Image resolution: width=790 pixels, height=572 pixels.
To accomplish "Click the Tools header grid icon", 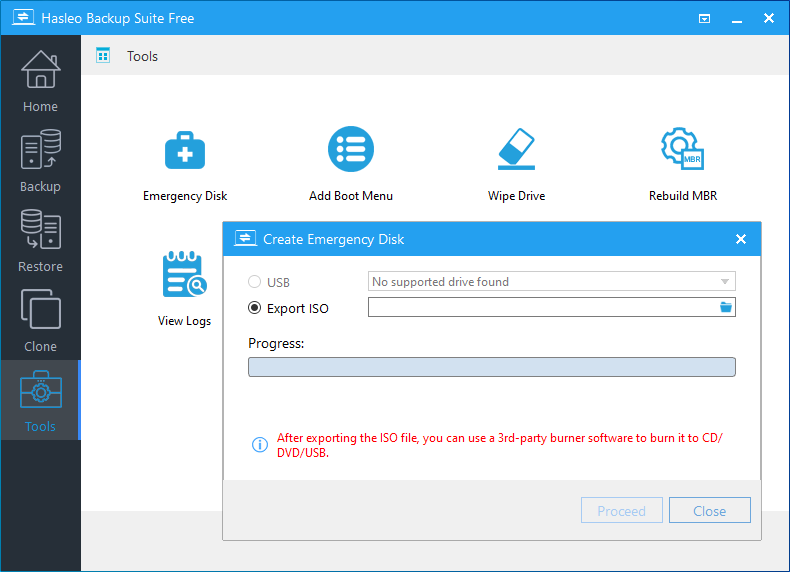I will coord(103,55).
